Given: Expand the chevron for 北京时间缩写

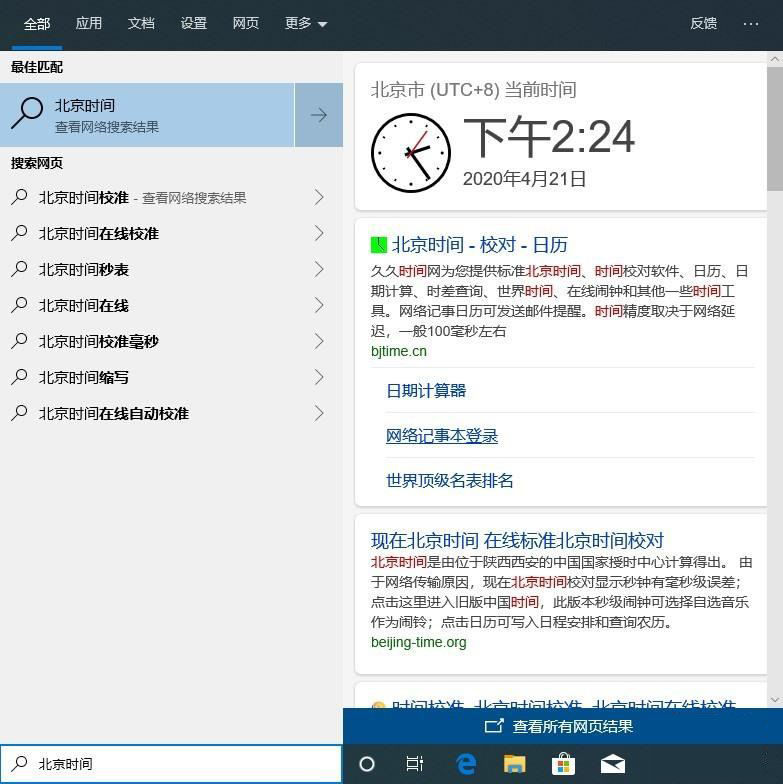Looking at the screenshot, I should [x=319, y=378].
